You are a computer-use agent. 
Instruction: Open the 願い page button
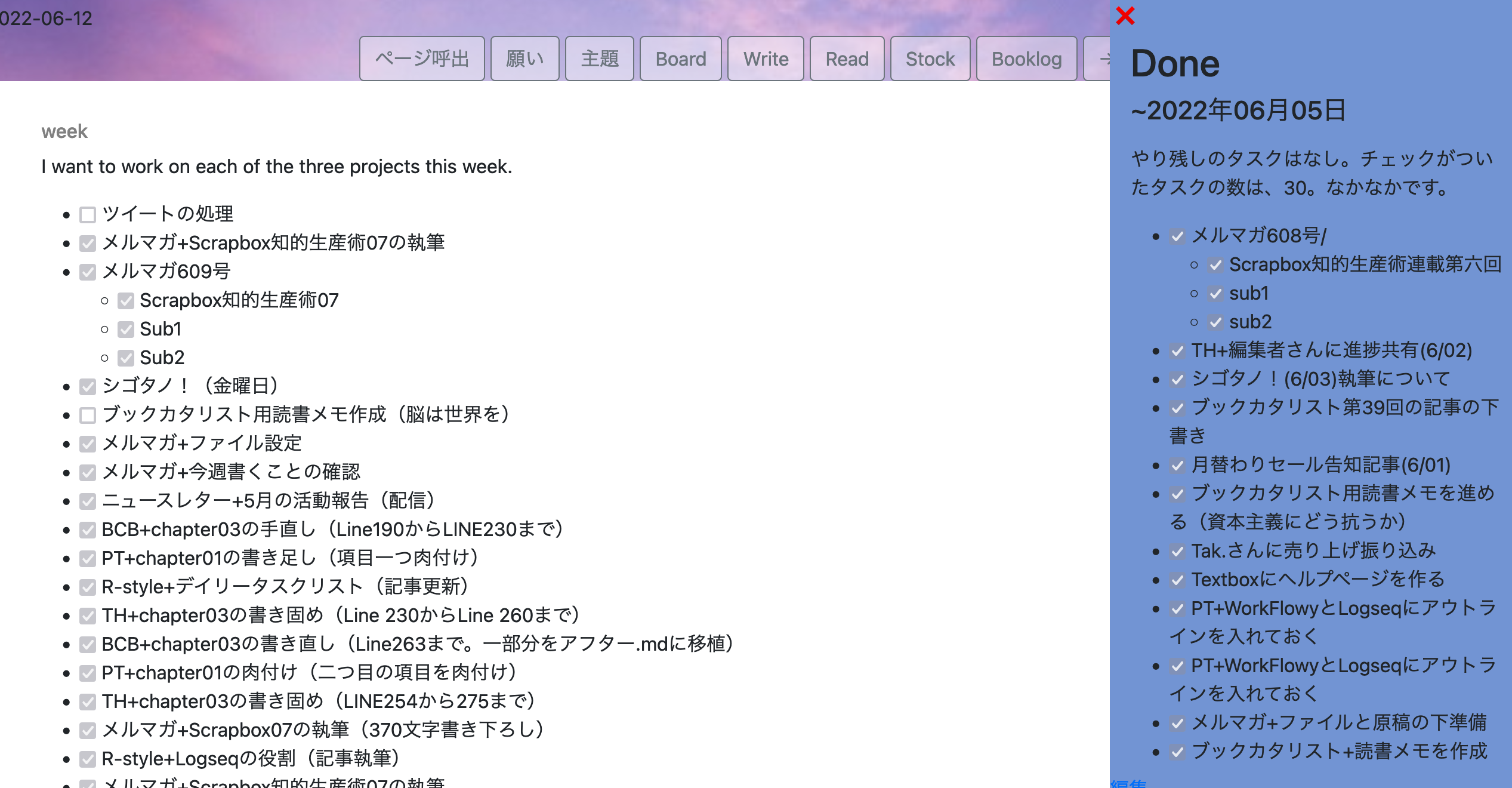[524, 59]
